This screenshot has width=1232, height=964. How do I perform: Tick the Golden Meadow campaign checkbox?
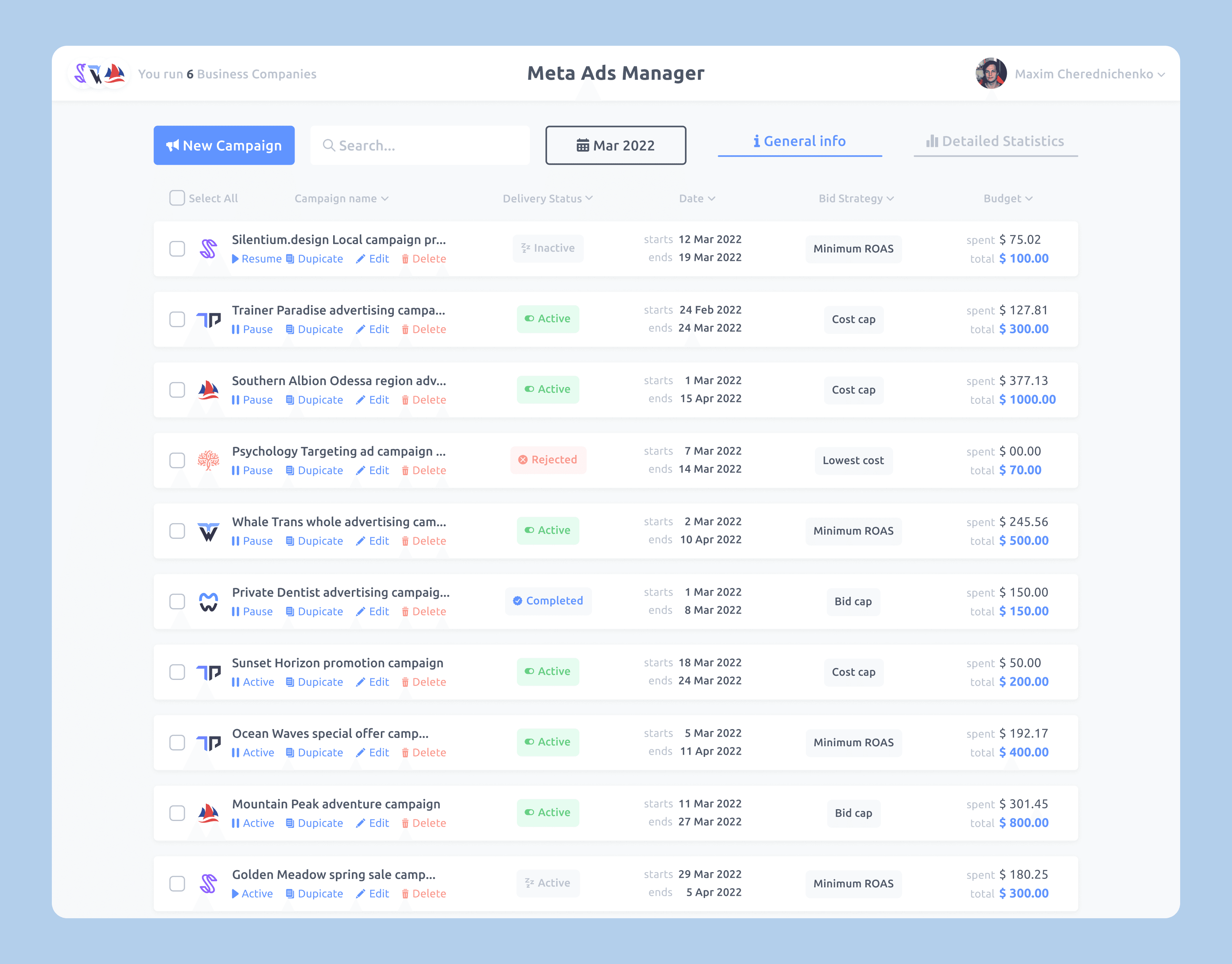coord(177,884)
